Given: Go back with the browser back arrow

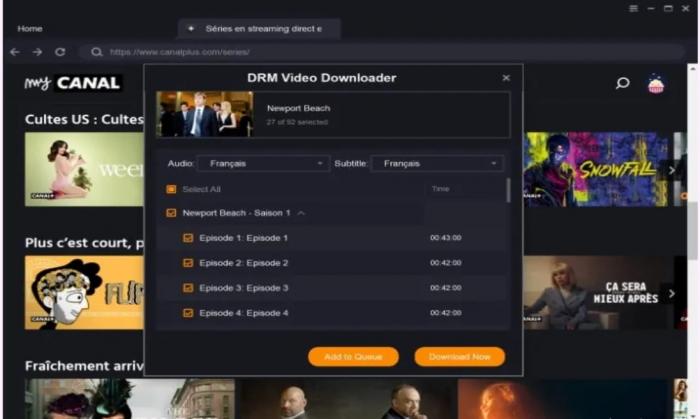Looking at the screenshot, I should point(15,52).
